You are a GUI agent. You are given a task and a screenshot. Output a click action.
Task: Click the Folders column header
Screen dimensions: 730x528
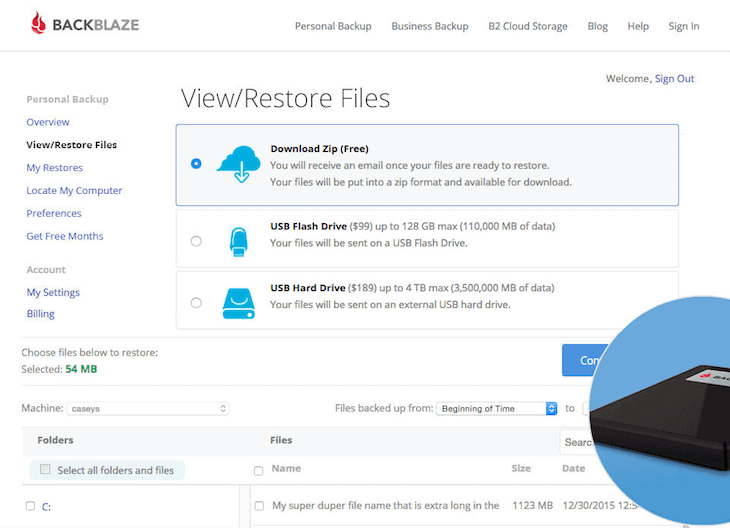click(55, 440)
